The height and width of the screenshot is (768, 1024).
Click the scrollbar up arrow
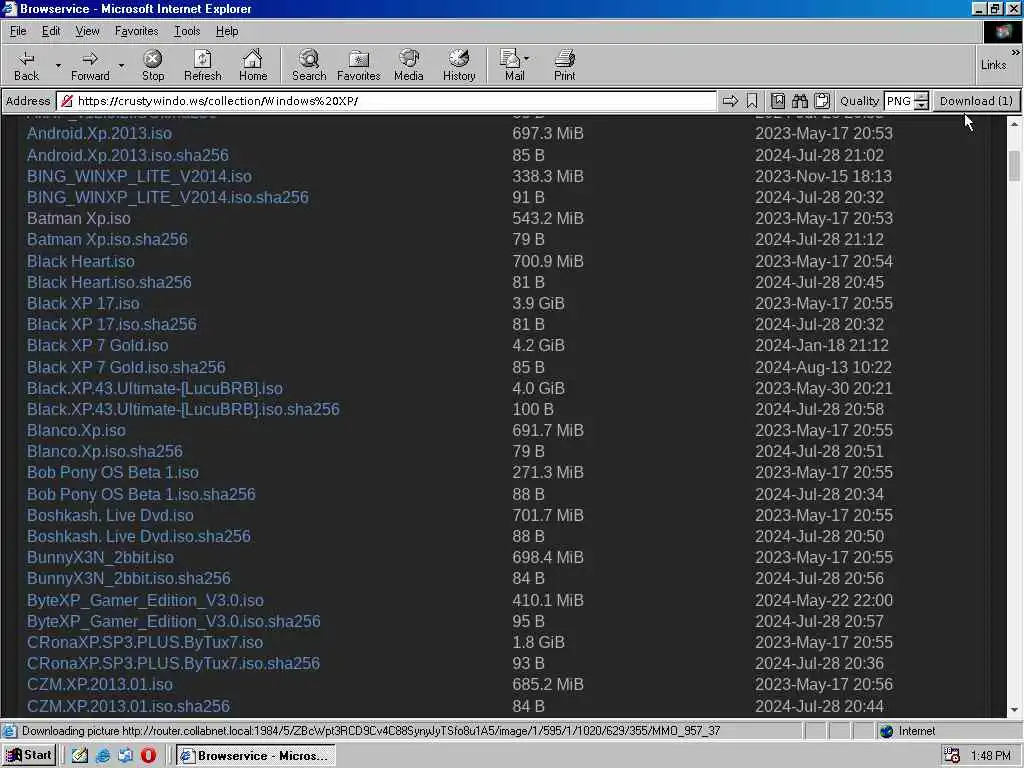[1014, 123]
